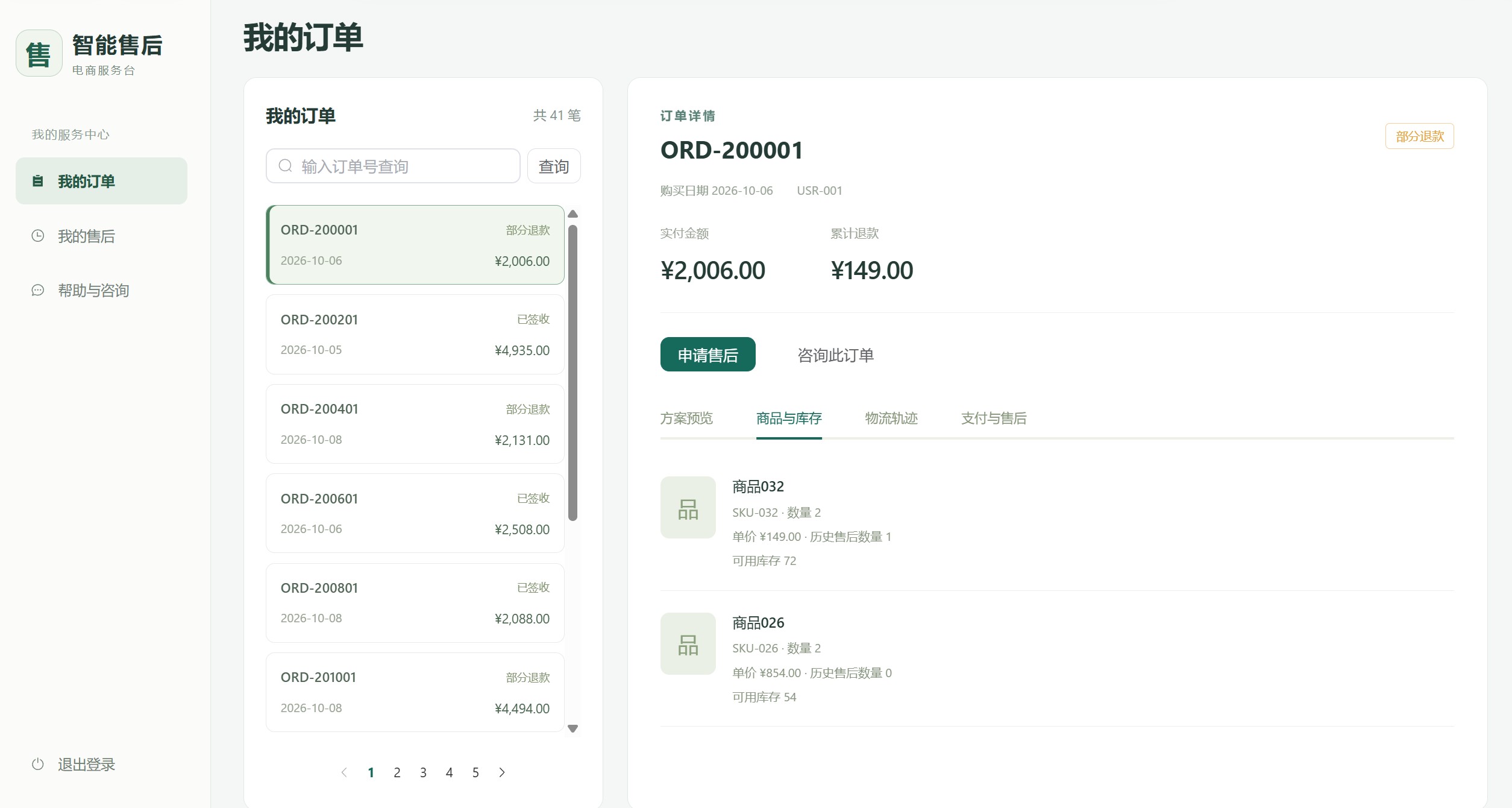Viewport: 1512px width, 808px height.
Task: Select order card ORD-200801
Action: click(415, 603)
